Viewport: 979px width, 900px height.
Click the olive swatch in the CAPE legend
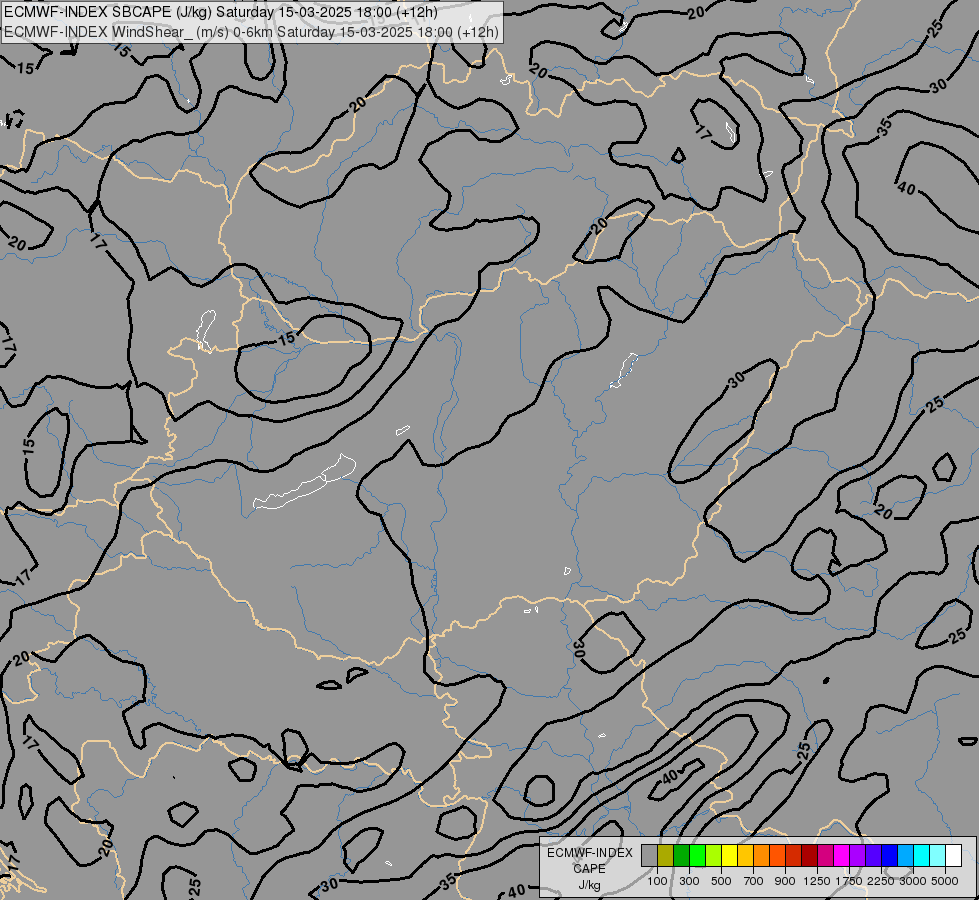coord(666,855)
